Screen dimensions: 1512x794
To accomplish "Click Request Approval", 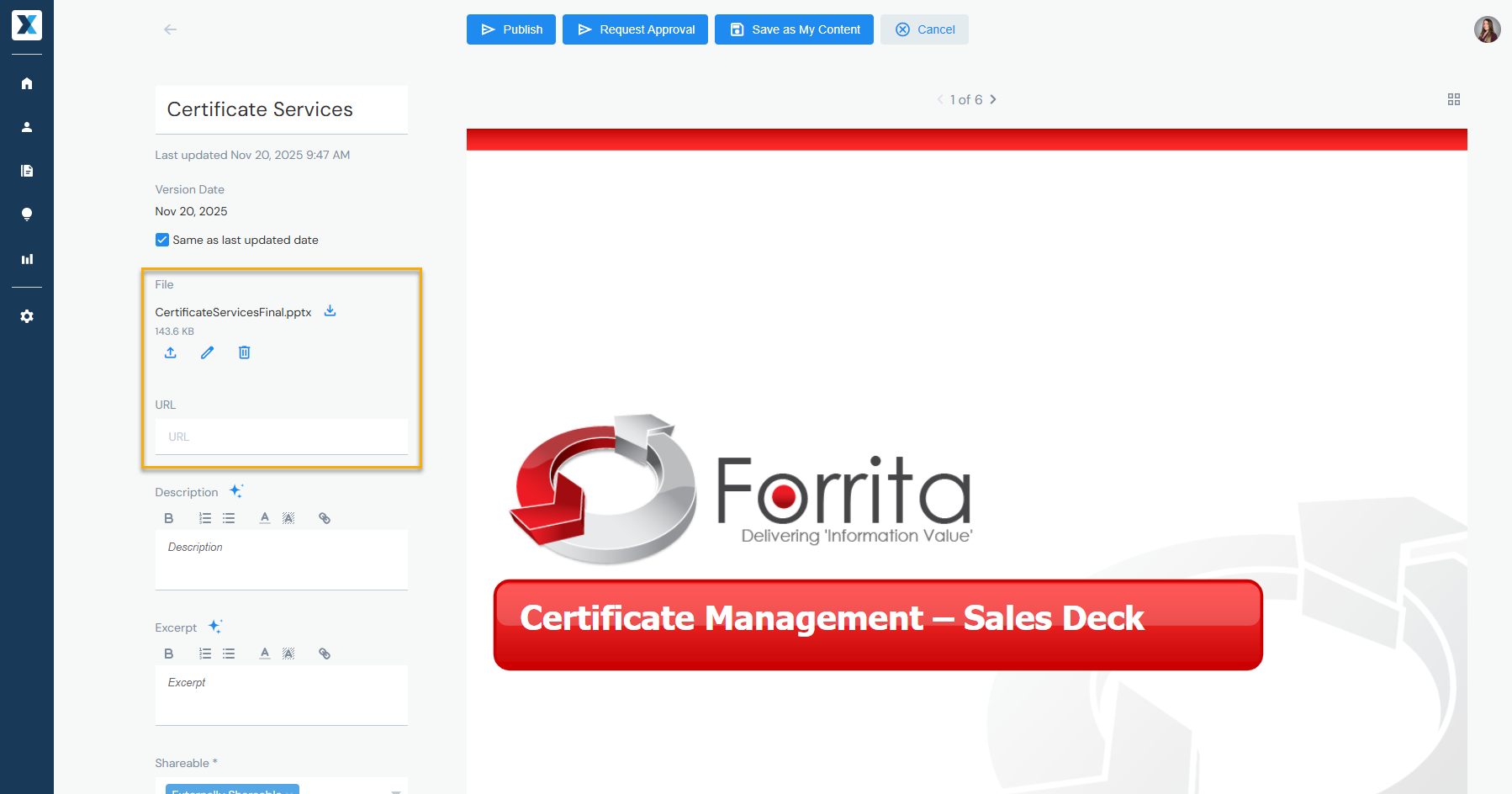I will click(x=635, y=29).
